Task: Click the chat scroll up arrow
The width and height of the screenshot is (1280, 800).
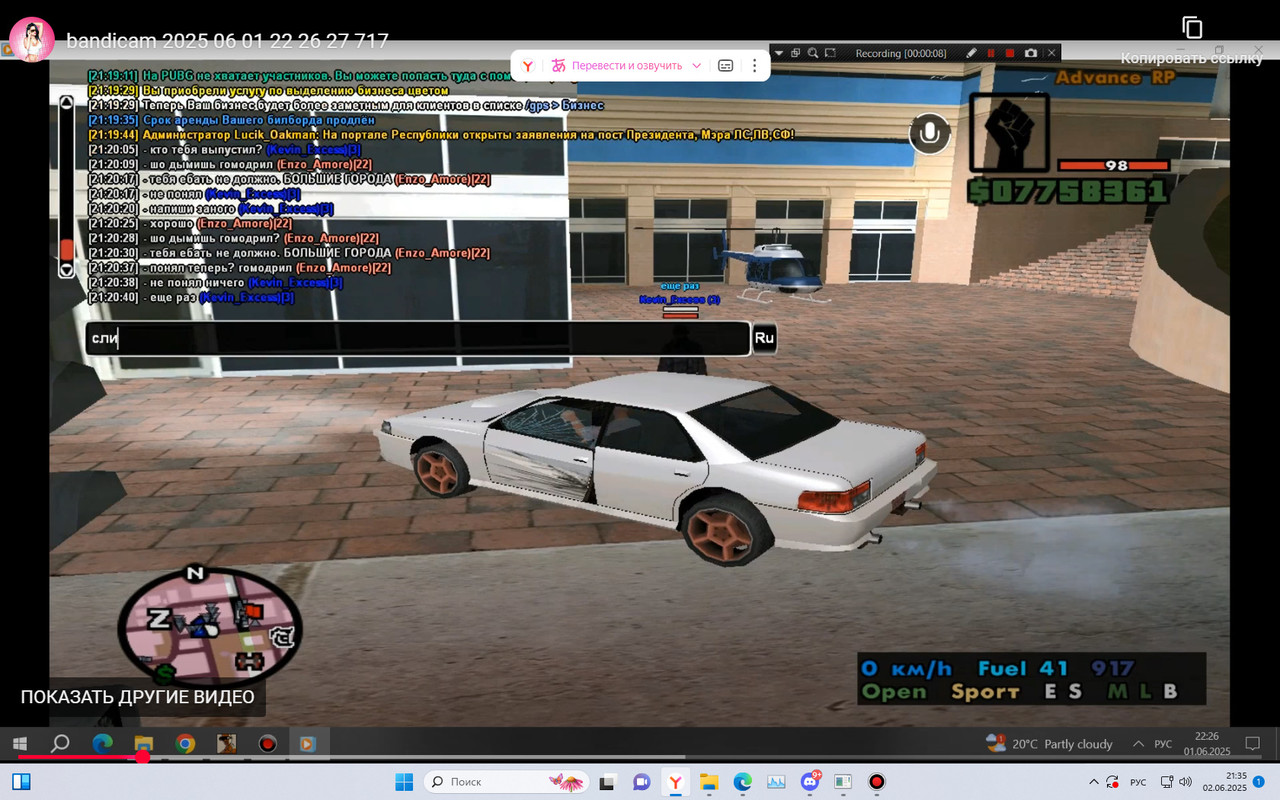Action: 66,102
